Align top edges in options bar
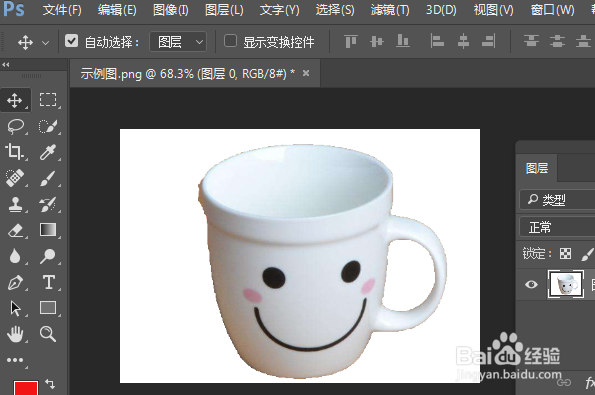The image size is (595, 395). click(351, 41)
